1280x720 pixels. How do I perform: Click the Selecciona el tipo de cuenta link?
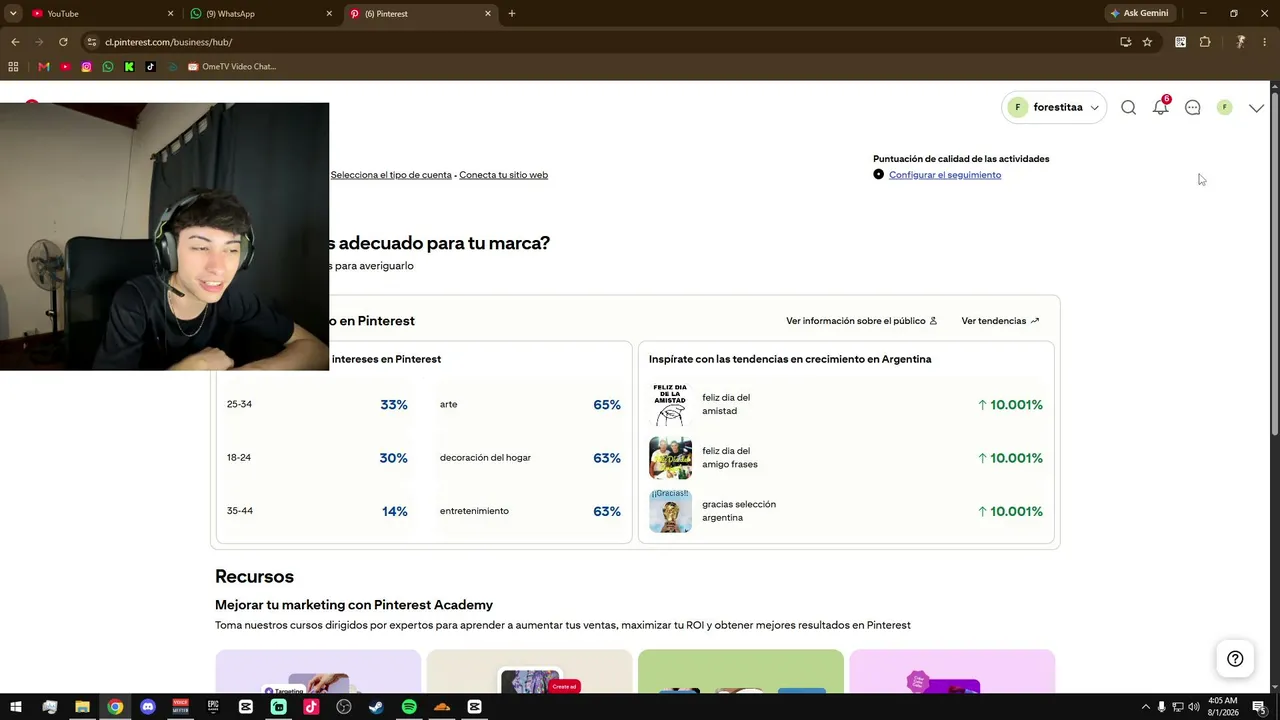click(391, 175)
